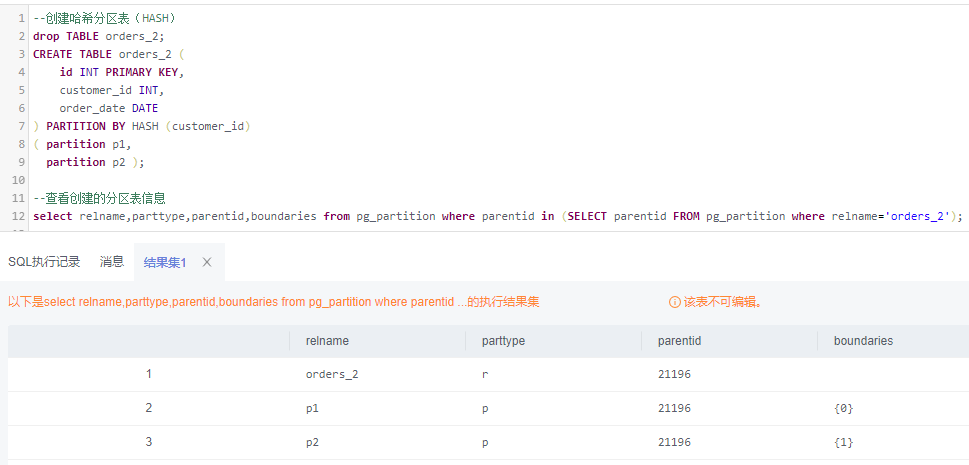Click the parentid column header
Viewport: 969px width, 465px height.
point(679,341)
